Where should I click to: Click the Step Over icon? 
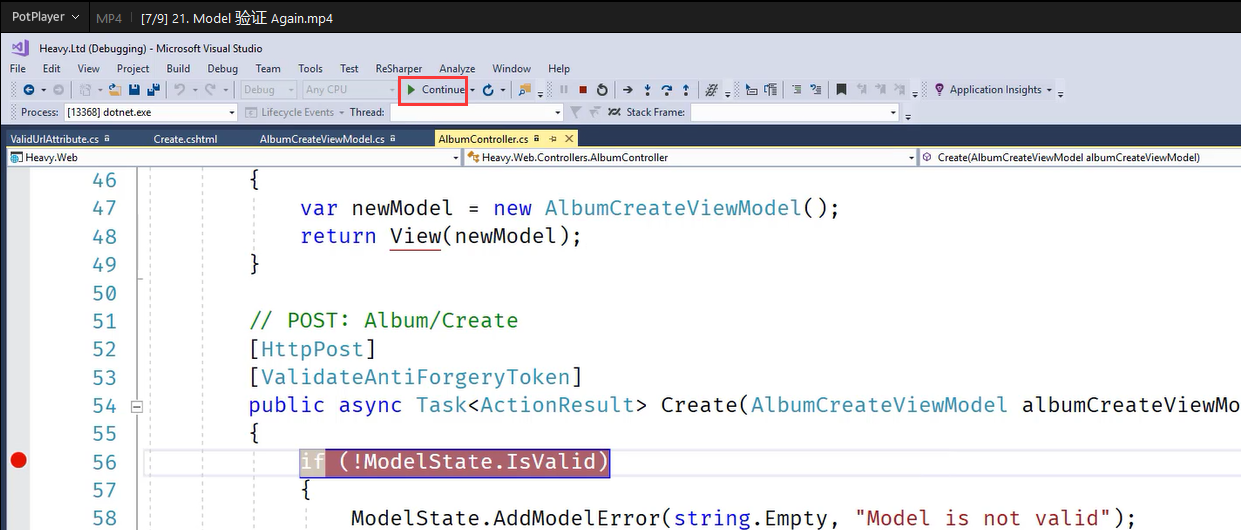[x=666, y=90]
